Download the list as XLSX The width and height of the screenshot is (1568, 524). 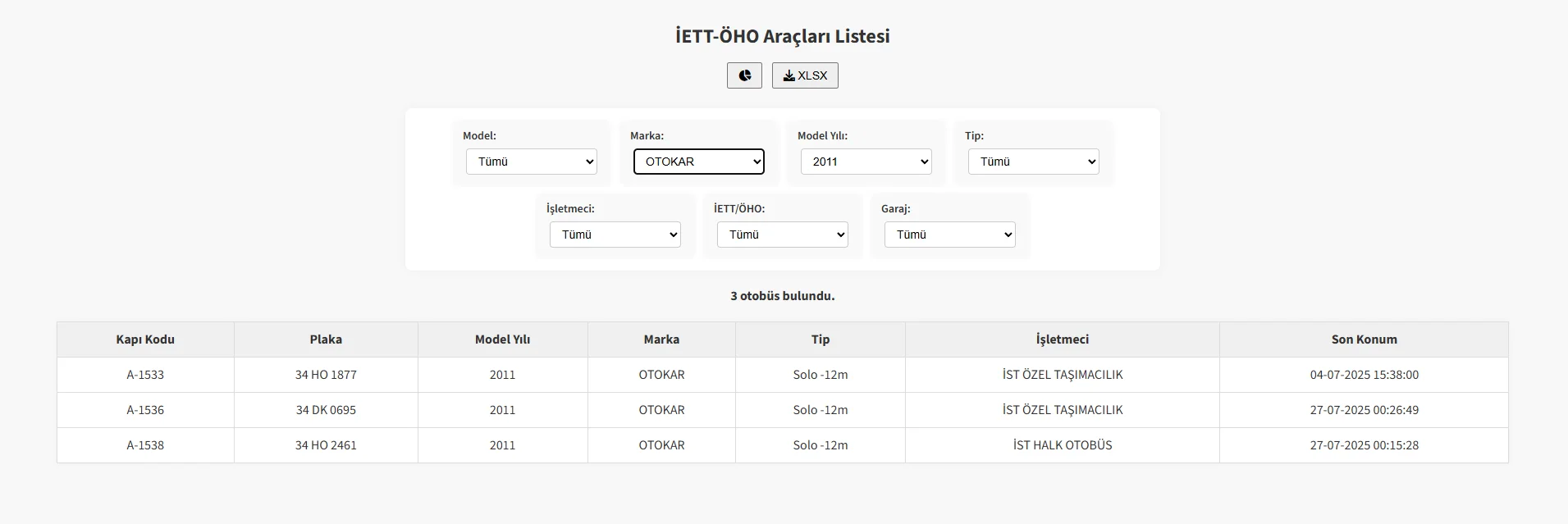805,75
